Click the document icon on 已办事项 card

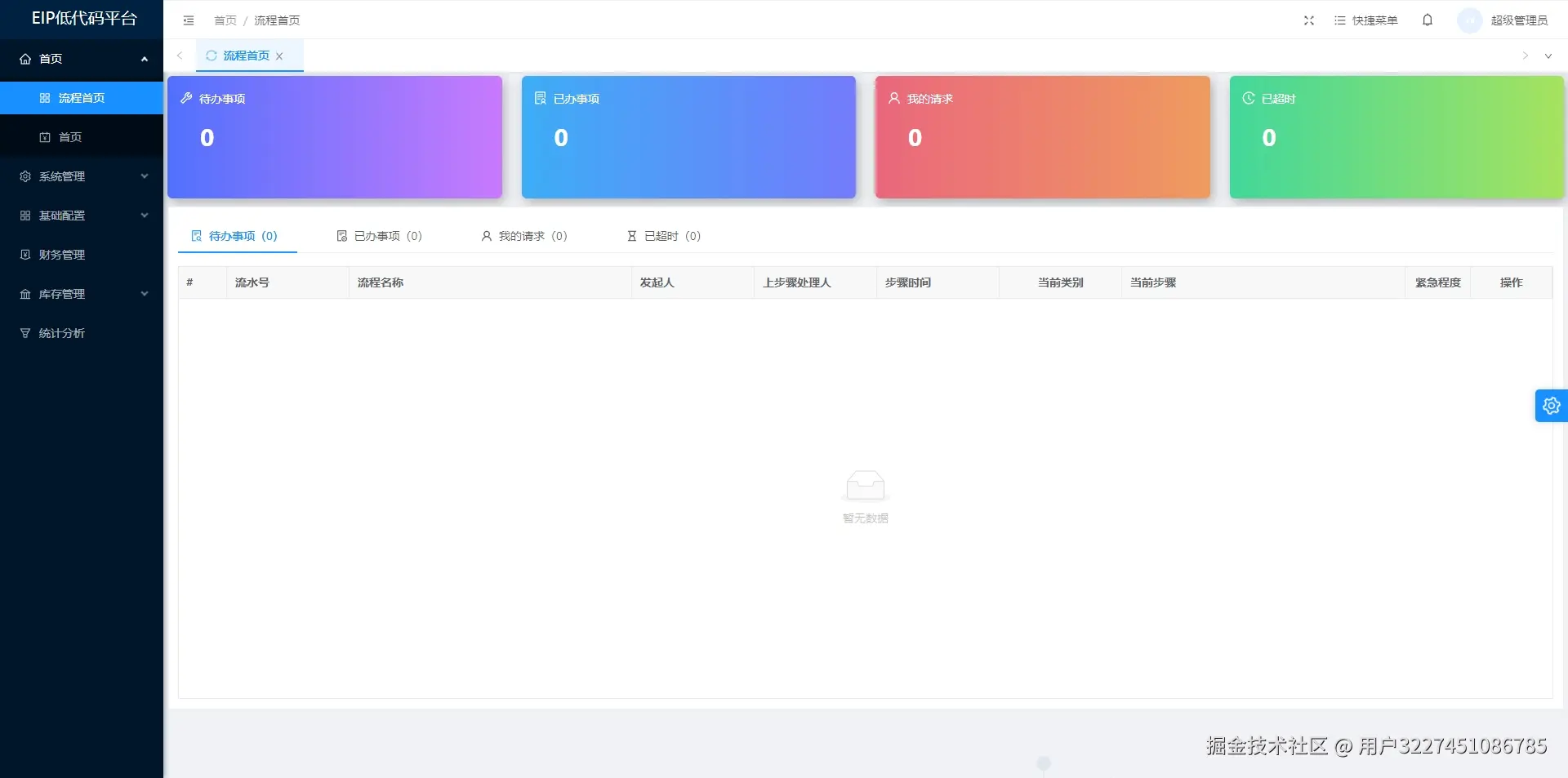coord(540,98)
